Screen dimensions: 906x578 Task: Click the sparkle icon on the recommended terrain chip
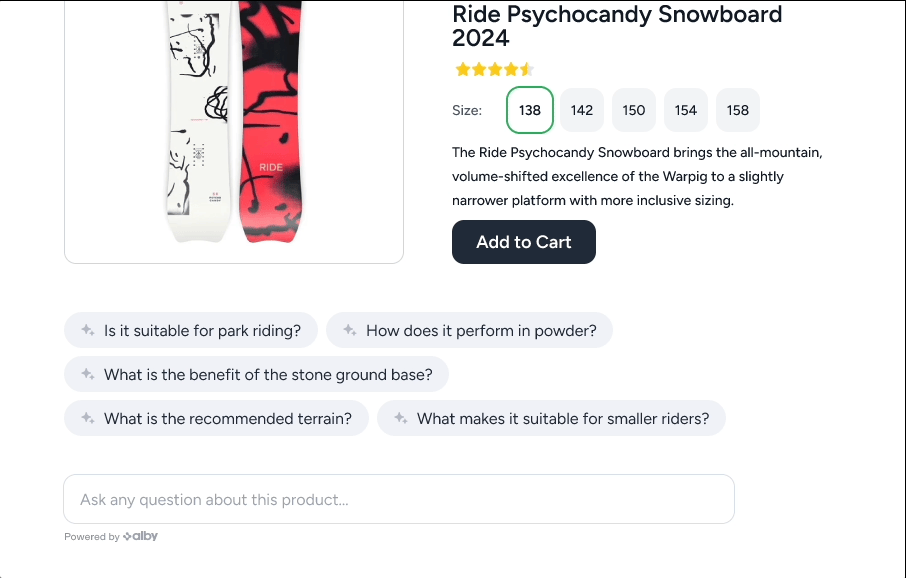click(x=87, y=418)
